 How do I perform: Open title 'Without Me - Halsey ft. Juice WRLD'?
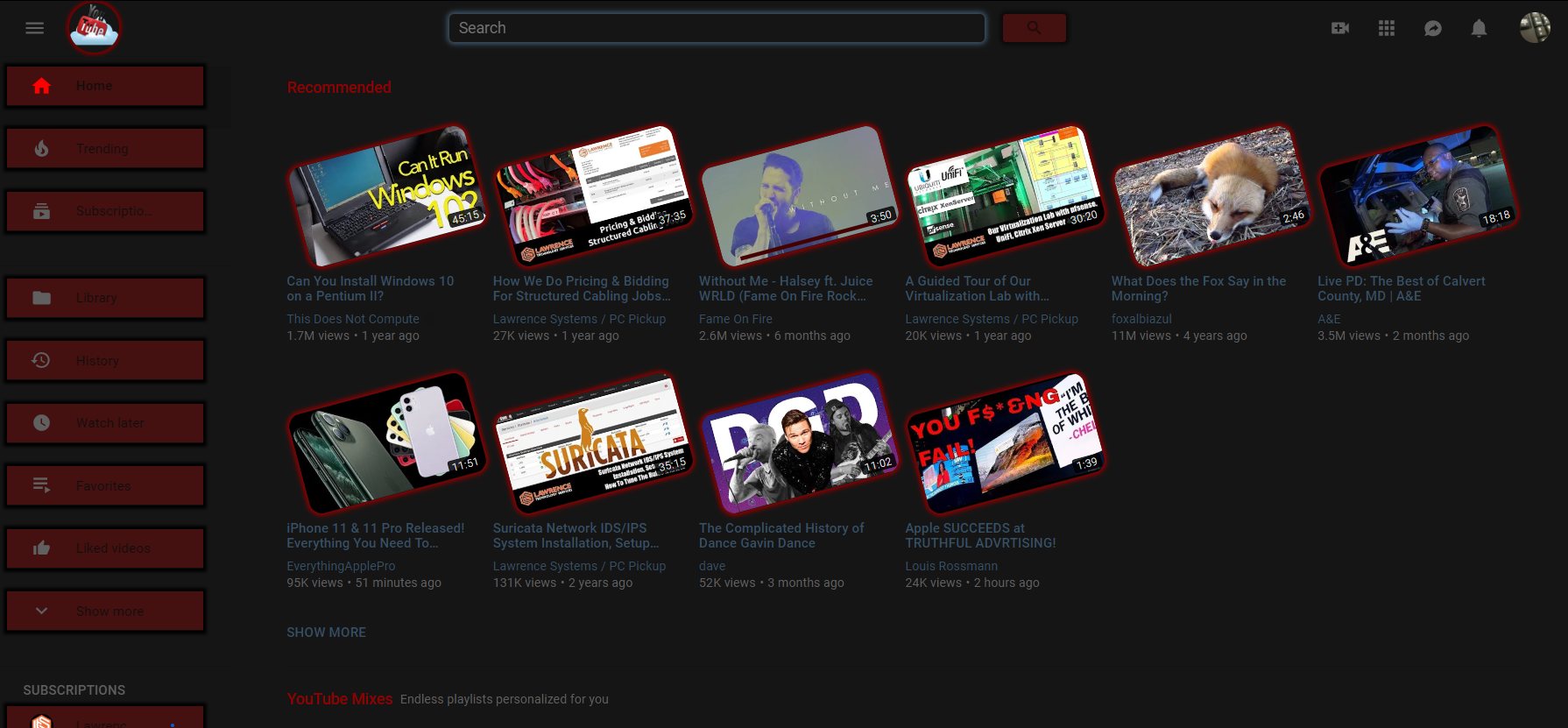(x=786, y=288)
